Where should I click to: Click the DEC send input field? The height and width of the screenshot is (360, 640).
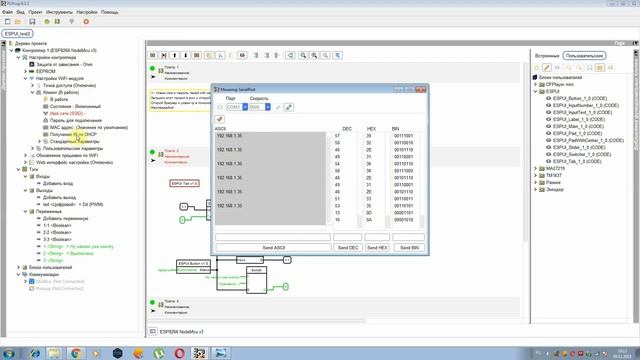[347, 237]
